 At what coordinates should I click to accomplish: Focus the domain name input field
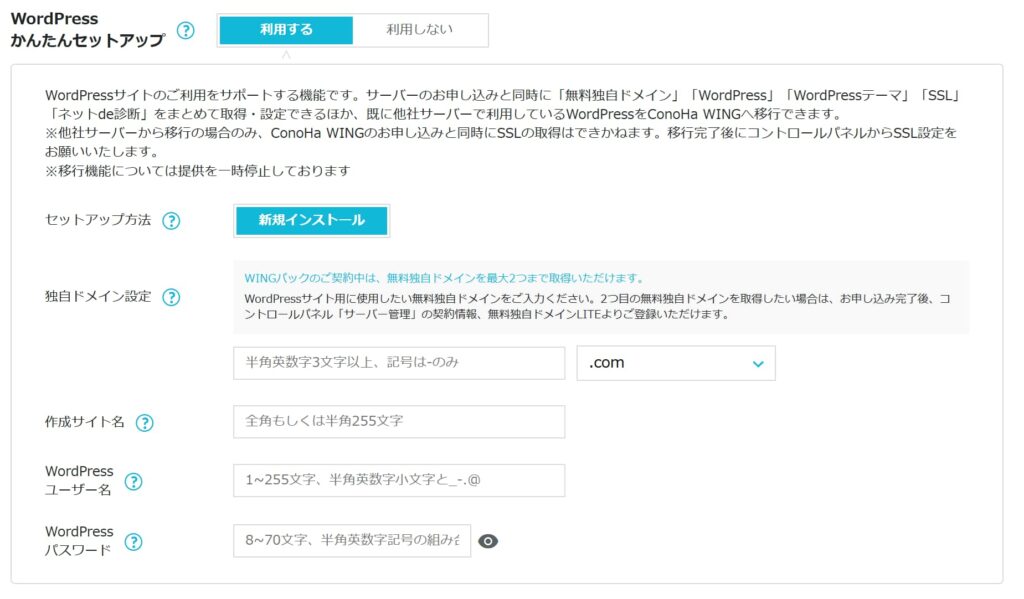click(399, 363)
